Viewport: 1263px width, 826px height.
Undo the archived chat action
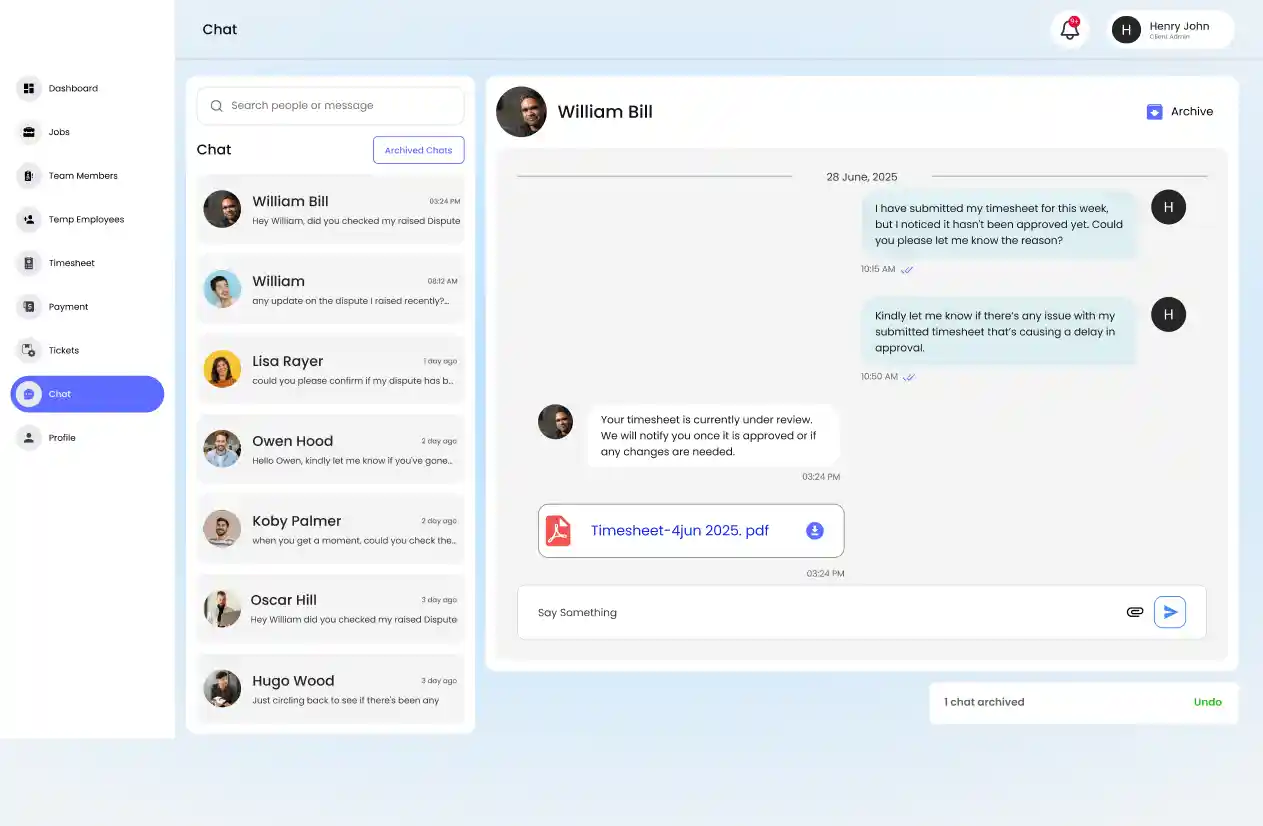click(x=1207, y=701)
